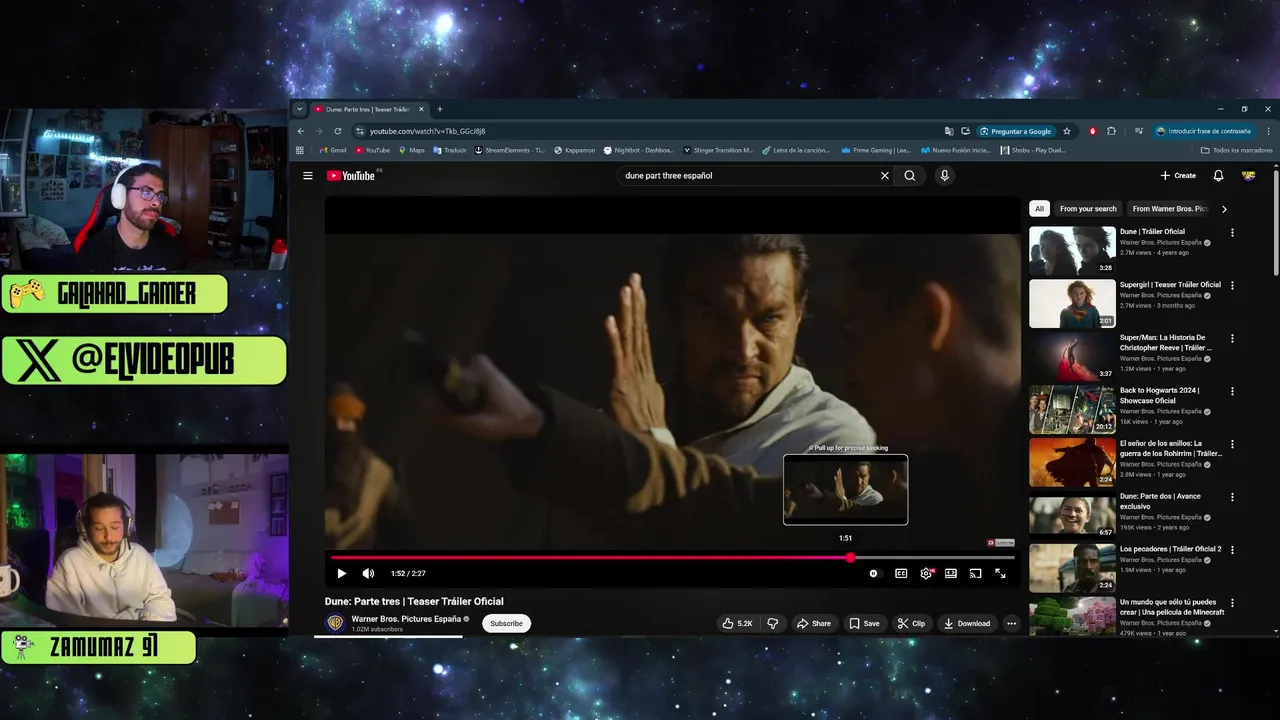The image size is (1280, 720).
Task: Switch to theater mode
Action: (x=951, y=574)
